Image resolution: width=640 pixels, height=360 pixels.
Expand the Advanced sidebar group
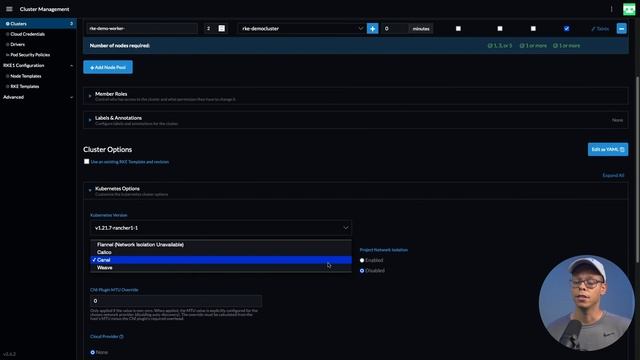[x=72, y=97]
